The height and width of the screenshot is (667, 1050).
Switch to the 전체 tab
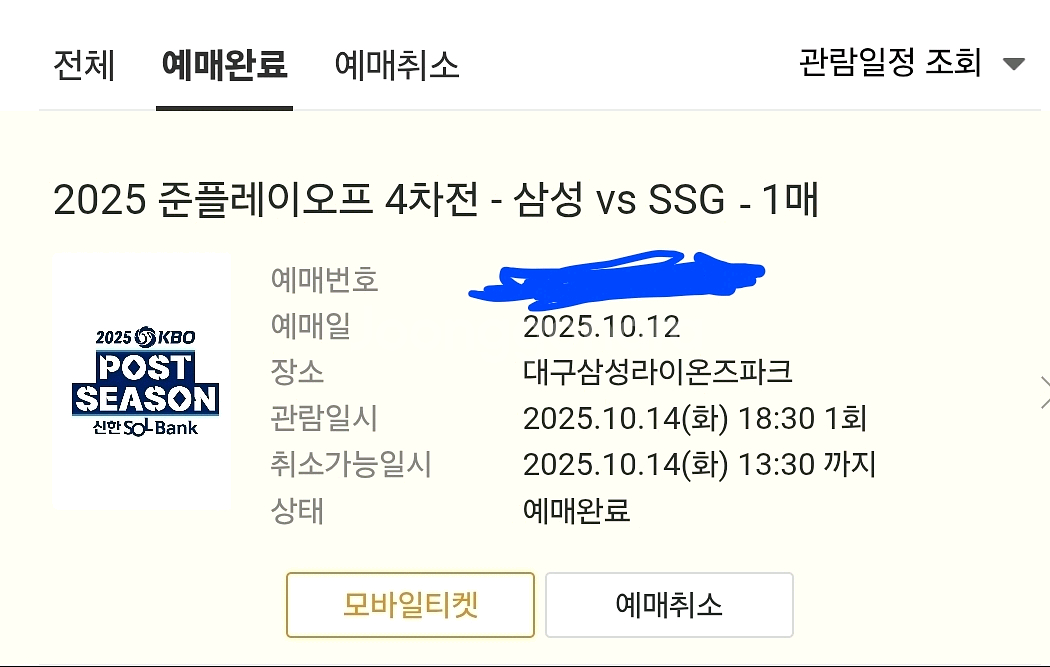(x=84, y=66)
